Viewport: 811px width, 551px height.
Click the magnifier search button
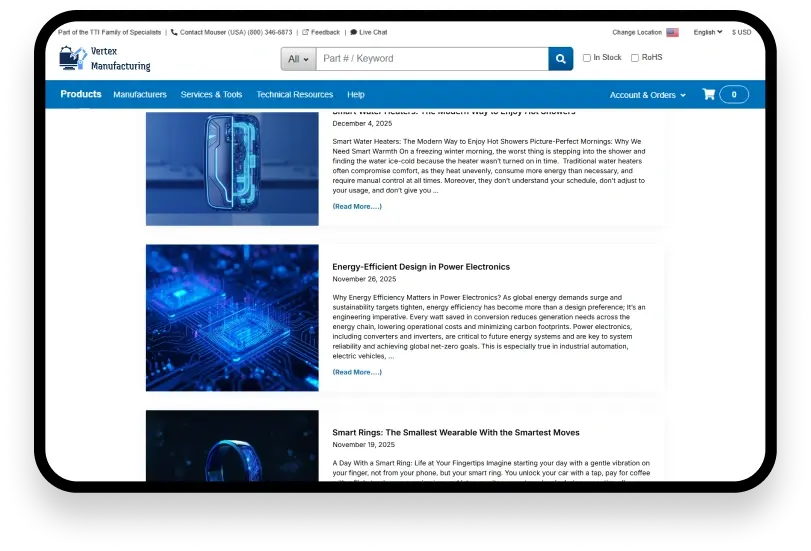coord(561,59)
